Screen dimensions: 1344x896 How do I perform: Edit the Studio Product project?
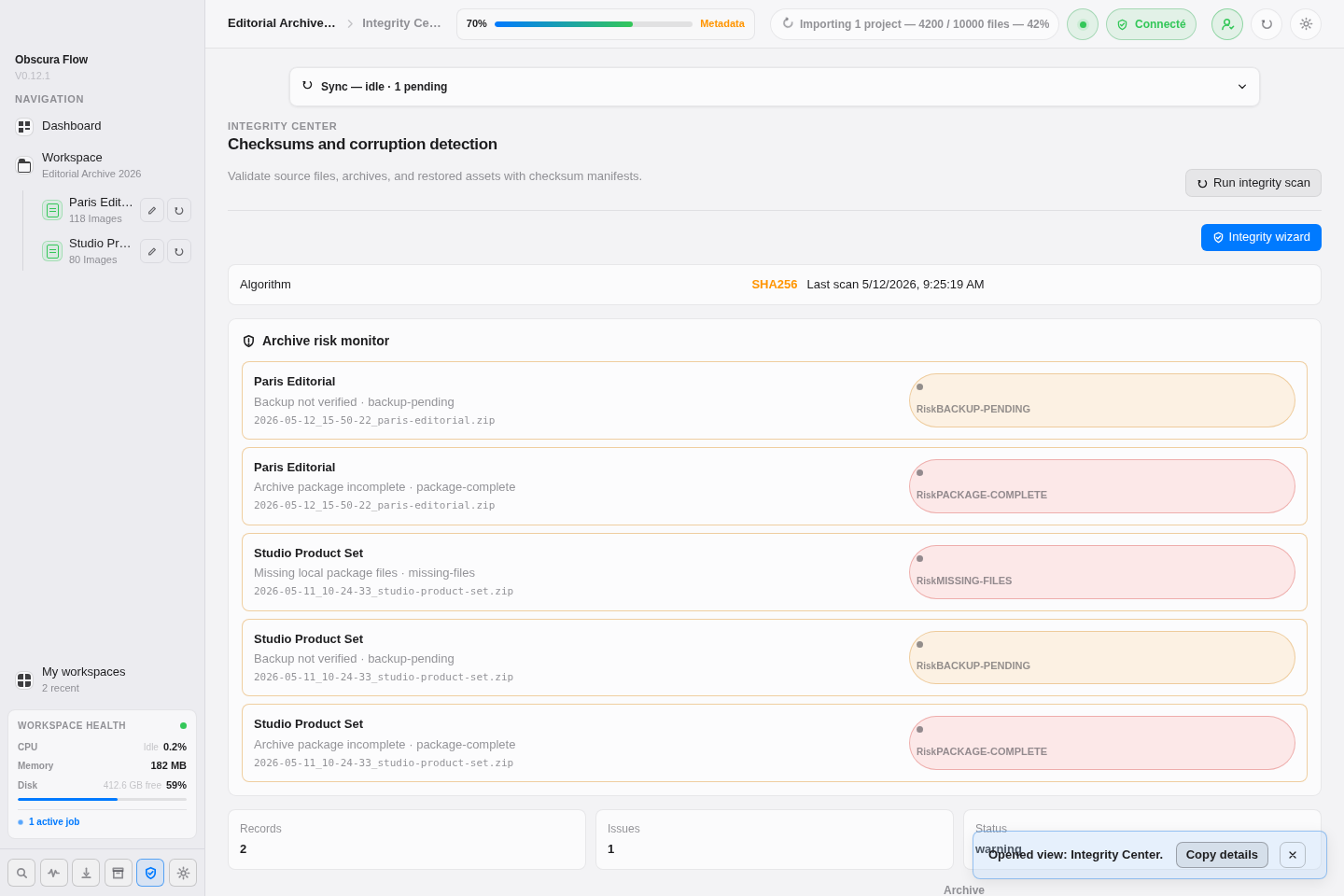(x=152, y=251)
